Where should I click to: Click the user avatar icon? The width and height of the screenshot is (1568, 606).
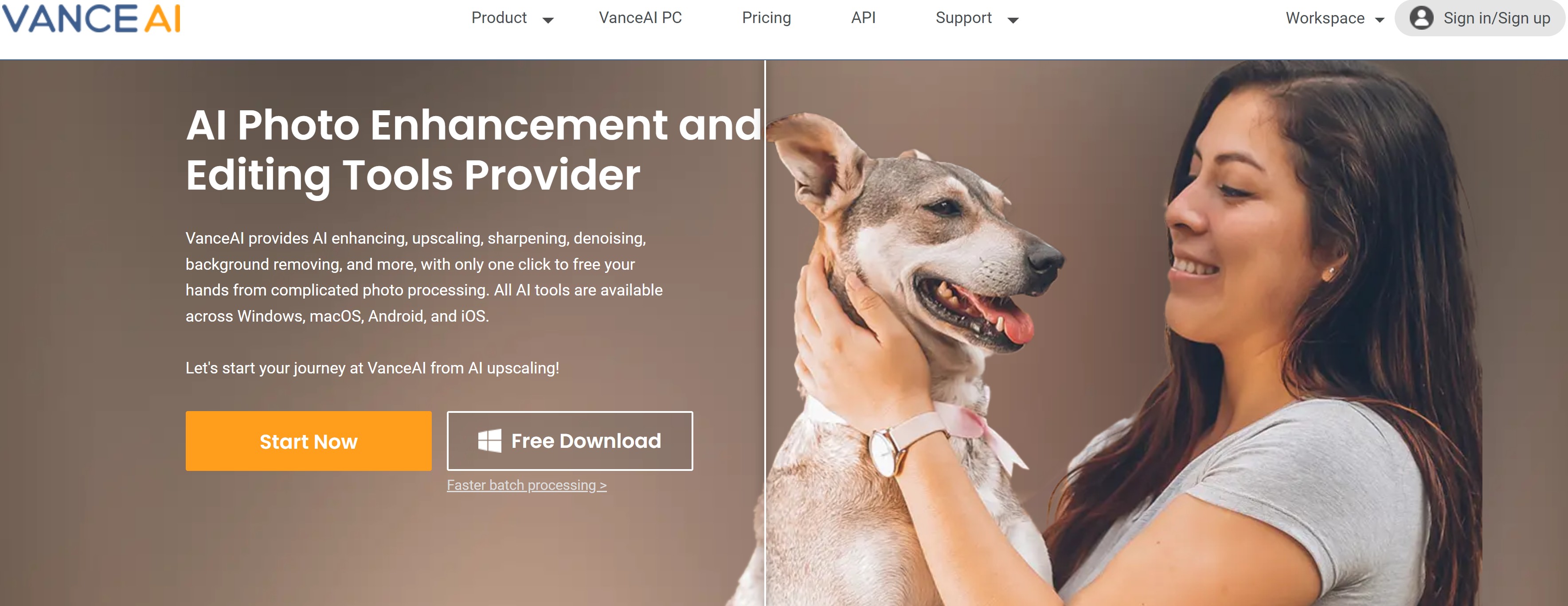tap(1421, 18)
